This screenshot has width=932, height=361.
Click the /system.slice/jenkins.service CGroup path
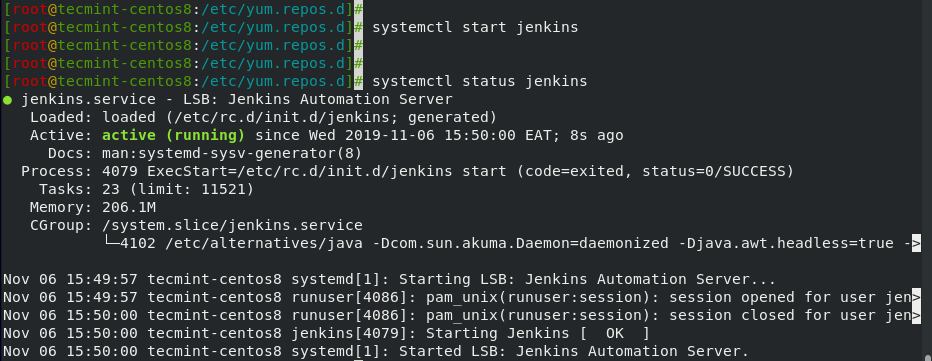[232, 225]
